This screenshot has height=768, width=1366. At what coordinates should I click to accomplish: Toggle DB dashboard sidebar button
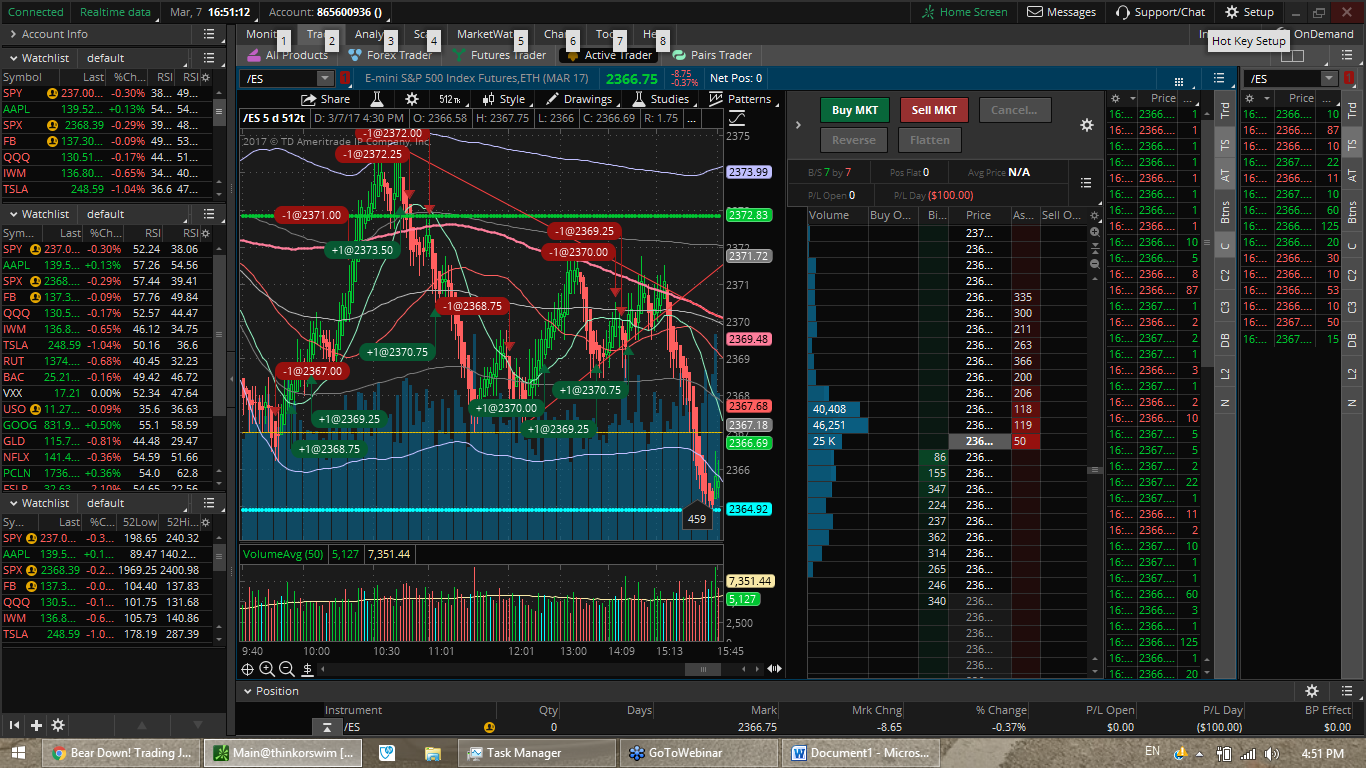click(1225, 340)
